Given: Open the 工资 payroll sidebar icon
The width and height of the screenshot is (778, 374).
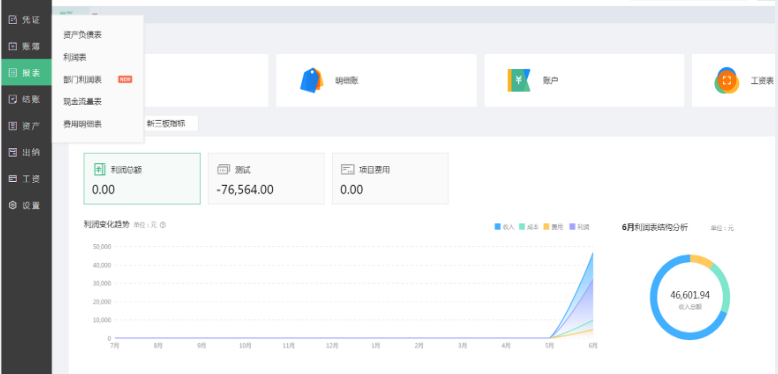Looking at the screenshot, I should pyautogui.click(x=13, y=179).
